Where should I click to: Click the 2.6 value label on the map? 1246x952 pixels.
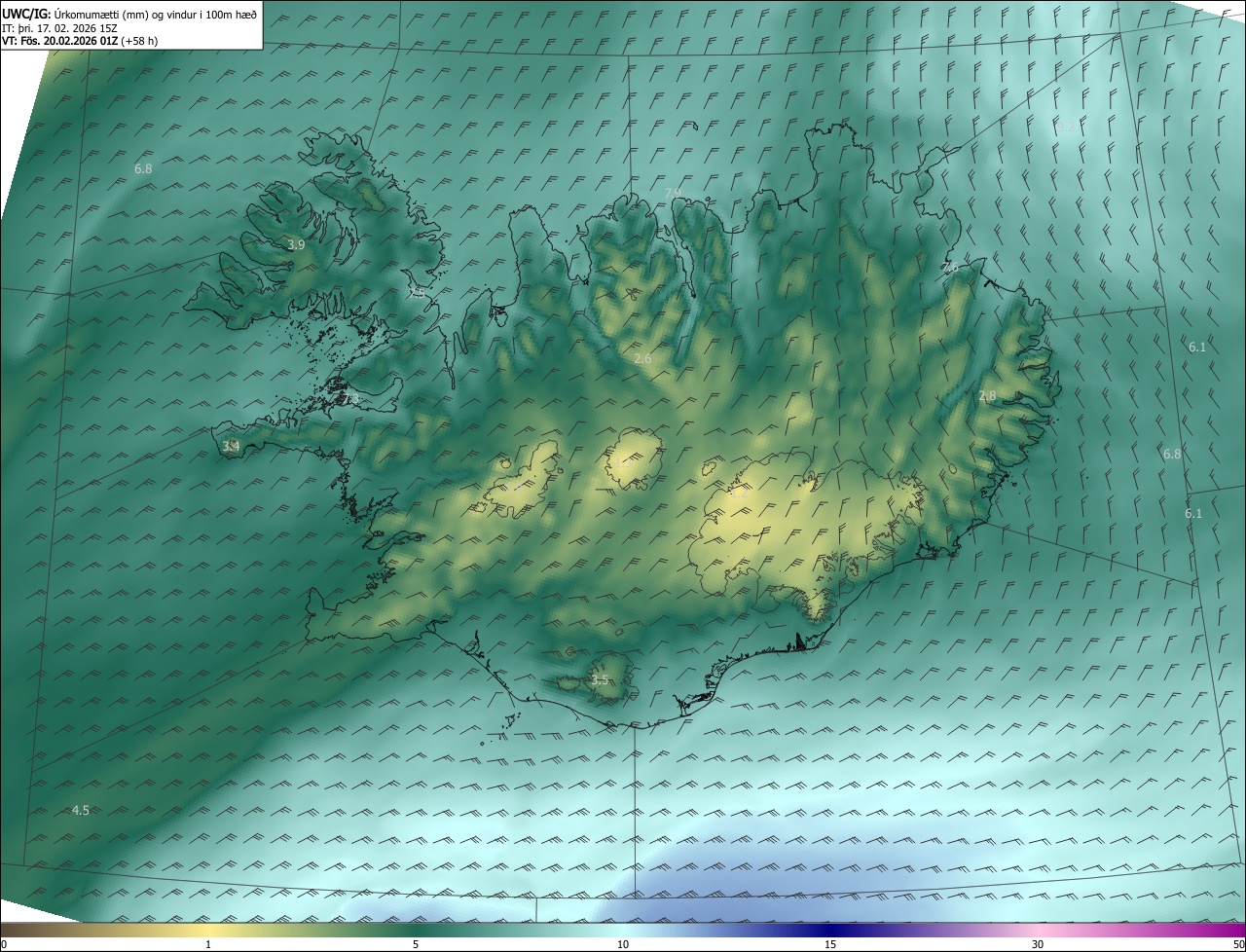pos(642,359)
